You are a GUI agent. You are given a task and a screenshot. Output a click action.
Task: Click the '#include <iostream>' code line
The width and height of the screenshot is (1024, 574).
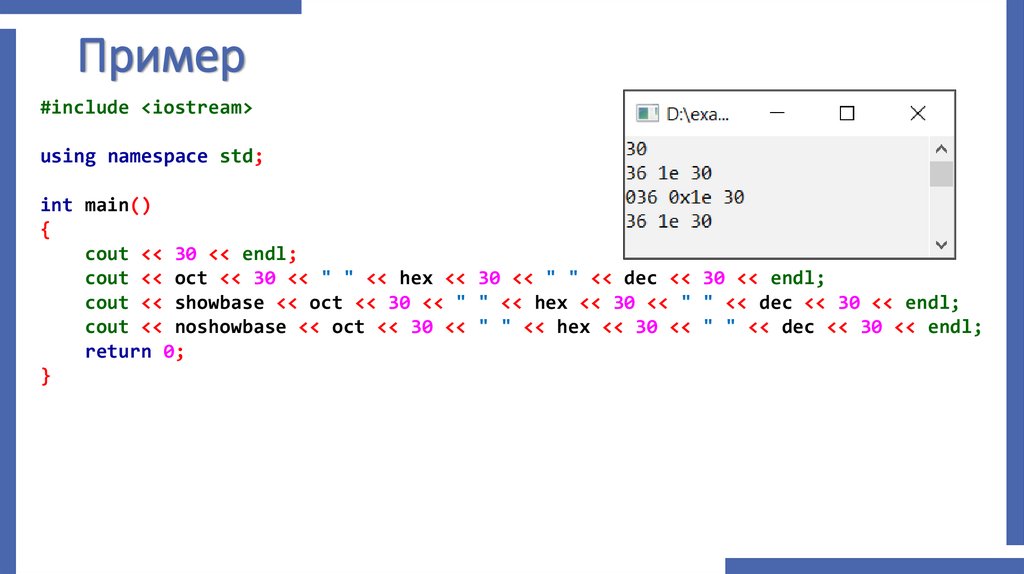click(x=146, y=107)
